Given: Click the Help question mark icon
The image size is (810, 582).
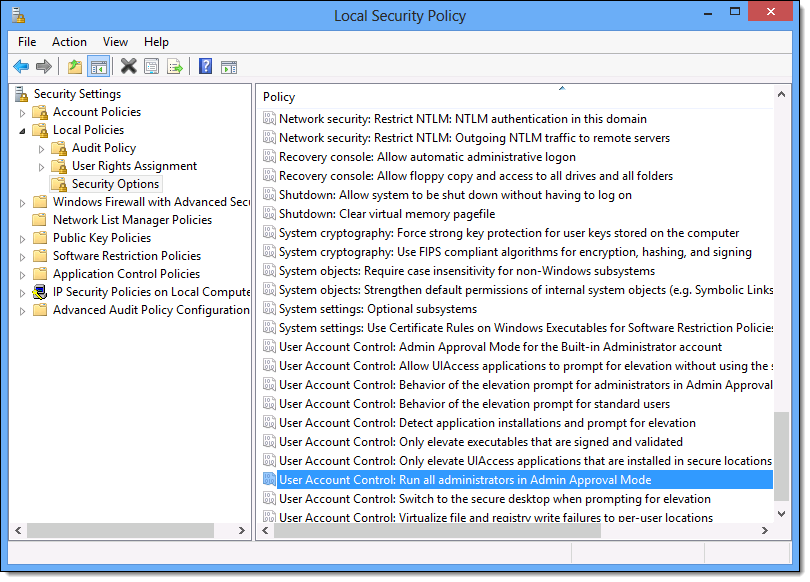Looking at the screenshot, I should pos(205,66).
